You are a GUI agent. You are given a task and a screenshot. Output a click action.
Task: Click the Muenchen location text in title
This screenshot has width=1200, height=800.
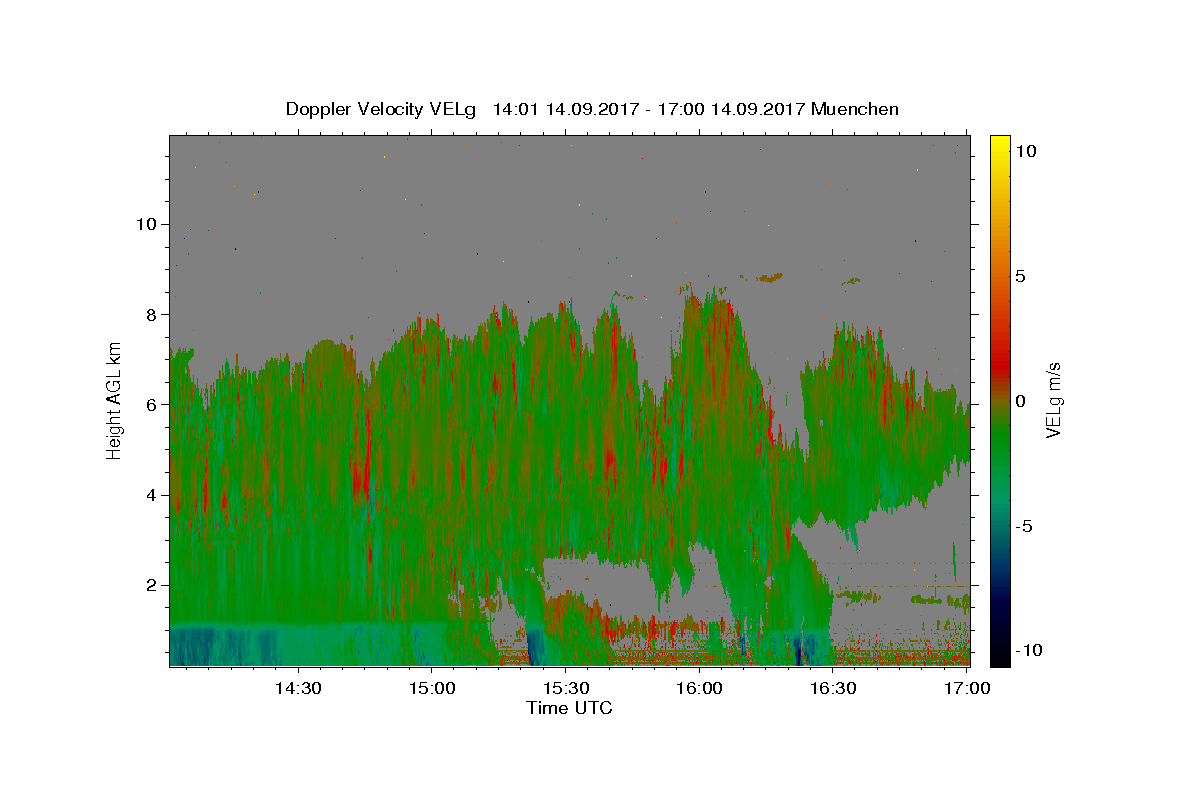pos(855,109)
